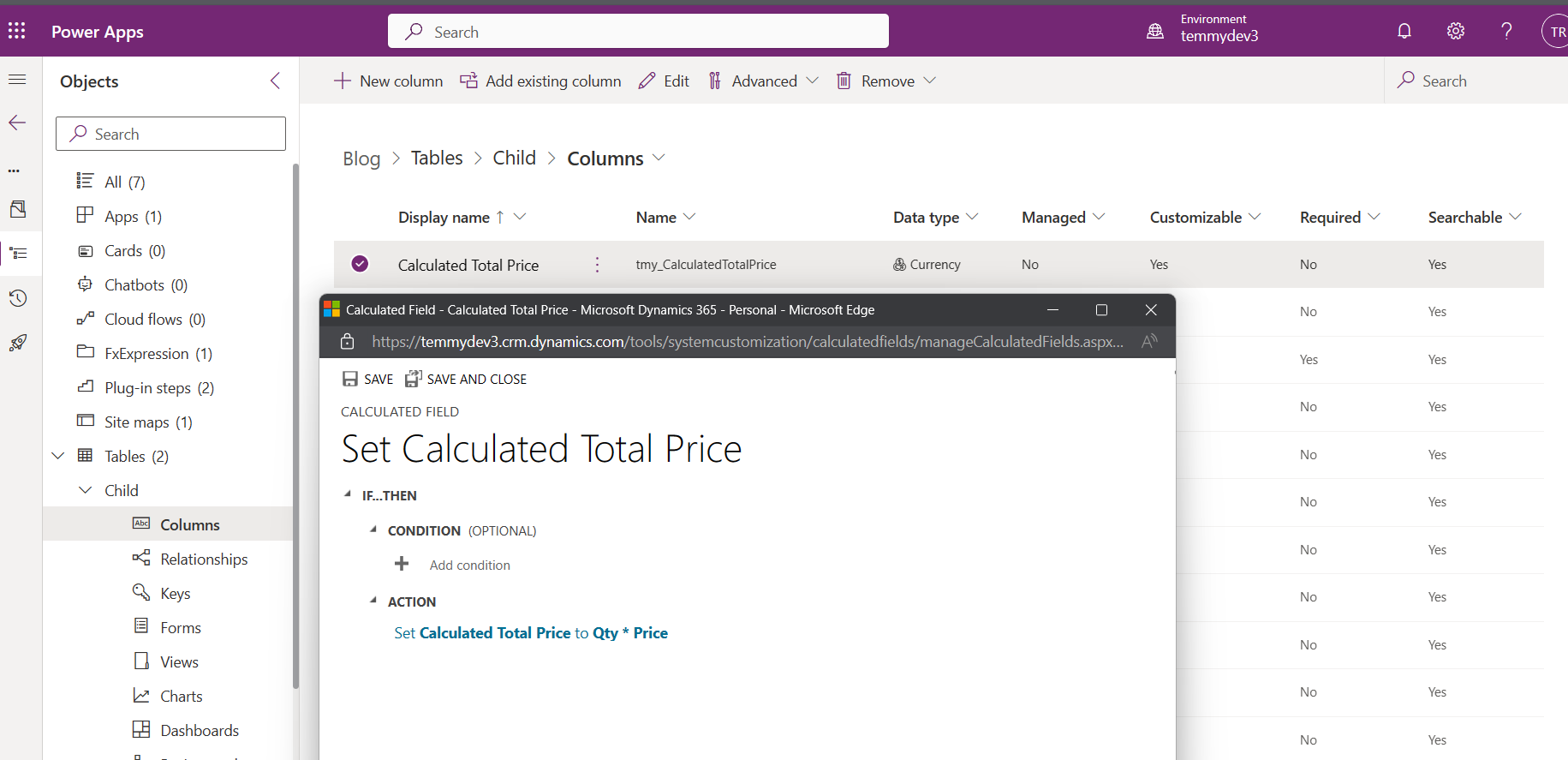Select the Objects tree view icon in left rail
The height and width of the screenshot is (760, 1568).
[x=18, y=254]
